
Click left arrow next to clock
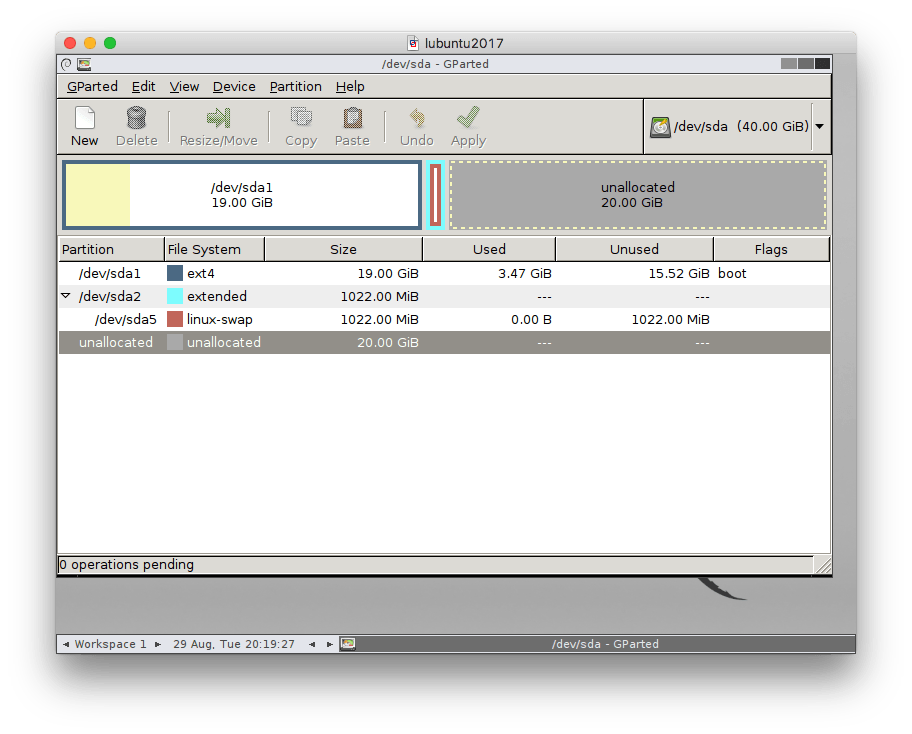tap(312, 644)
